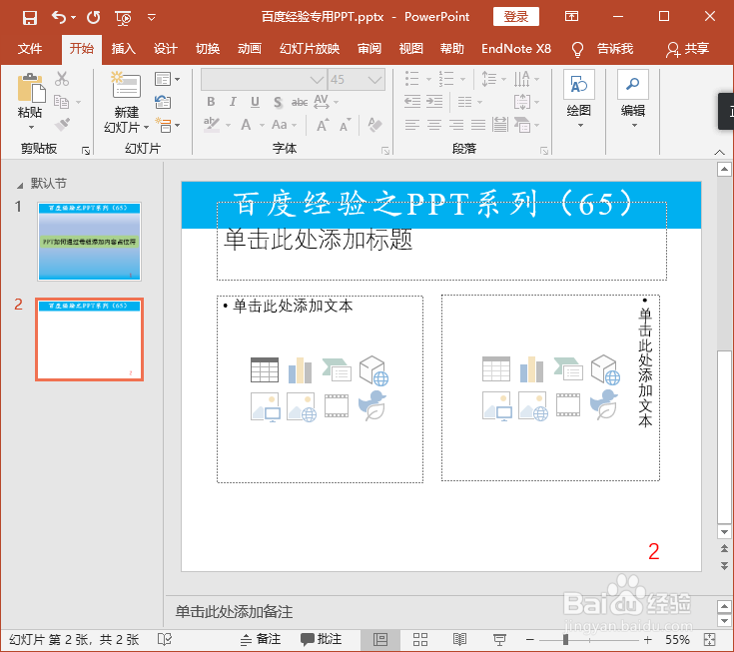Click the font color A button
Screen dimensions: 734x652
246,125
